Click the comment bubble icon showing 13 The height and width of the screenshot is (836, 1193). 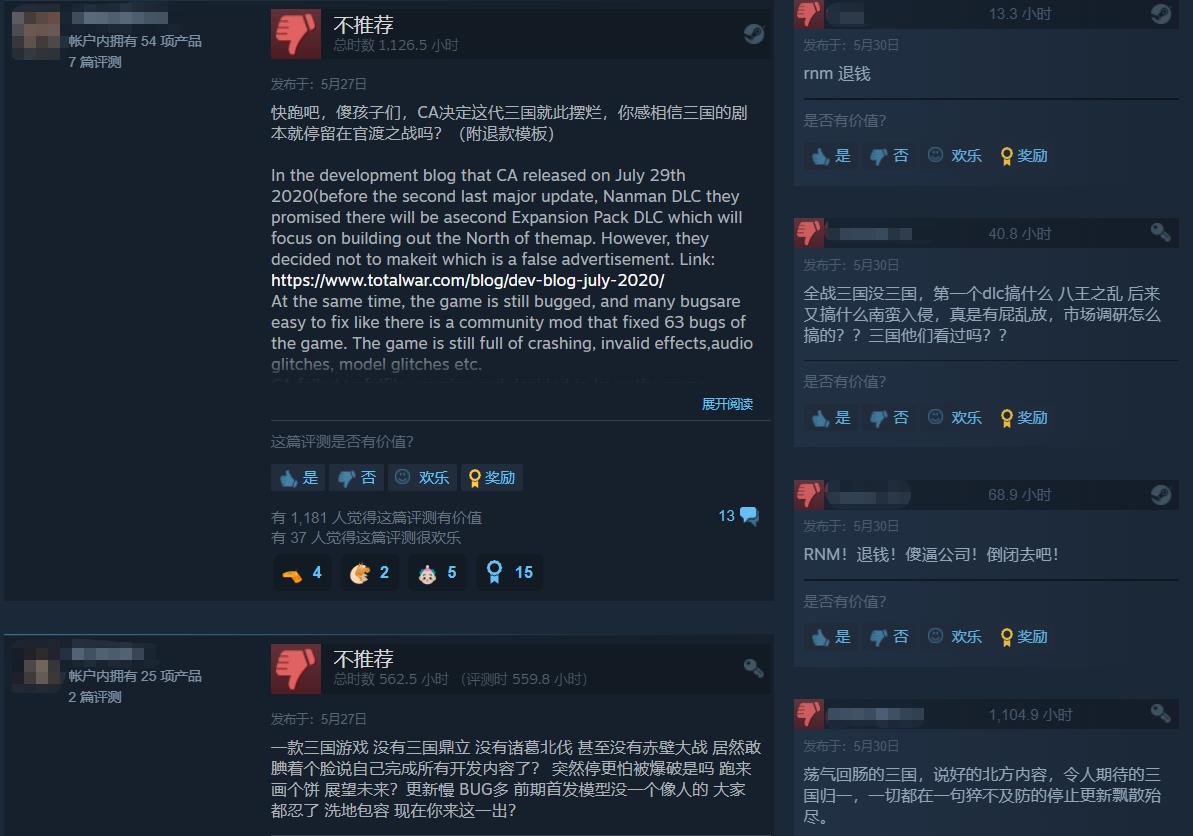pyautogui.click(x=749, y=516)
